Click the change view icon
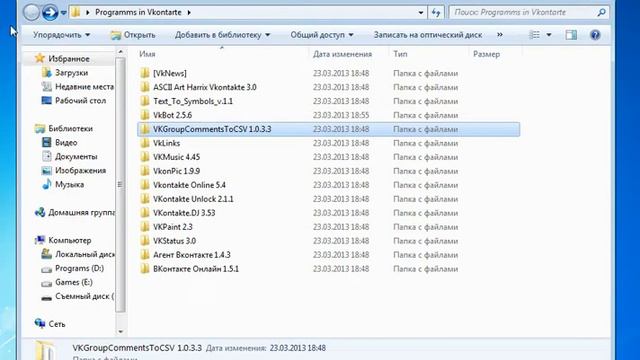This screenshot has height=360, width=640. [534, 35]
